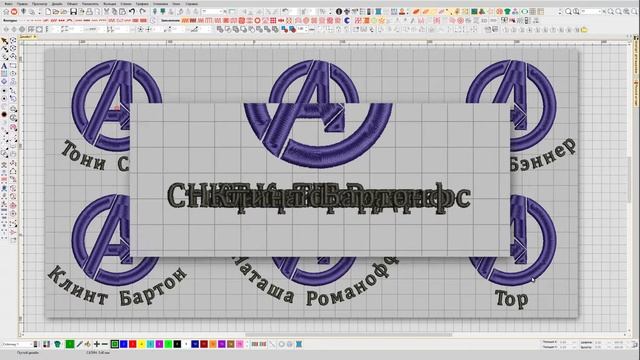Viewport: 640px width, 360px height.
Task: Open the Help (Справка) menu
Action: pos(191,4)
